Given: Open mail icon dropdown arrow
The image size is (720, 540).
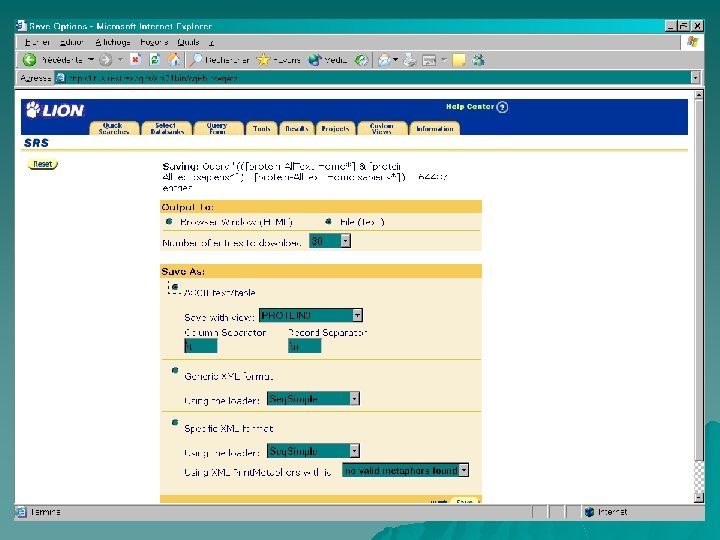Looking at the screenshot, I should (x=395, y=60).
